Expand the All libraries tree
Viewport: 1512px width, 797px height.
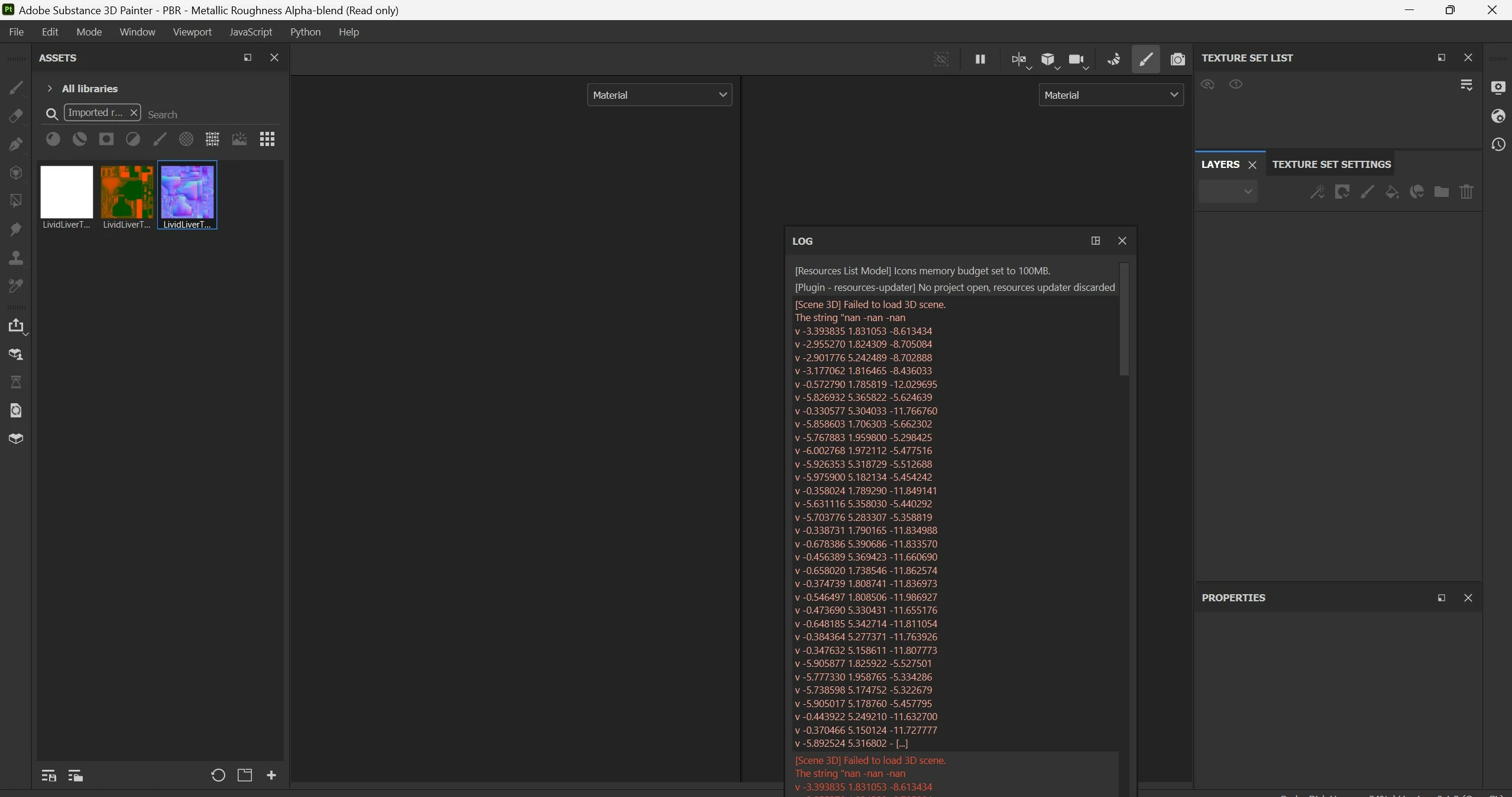[50, 89]
